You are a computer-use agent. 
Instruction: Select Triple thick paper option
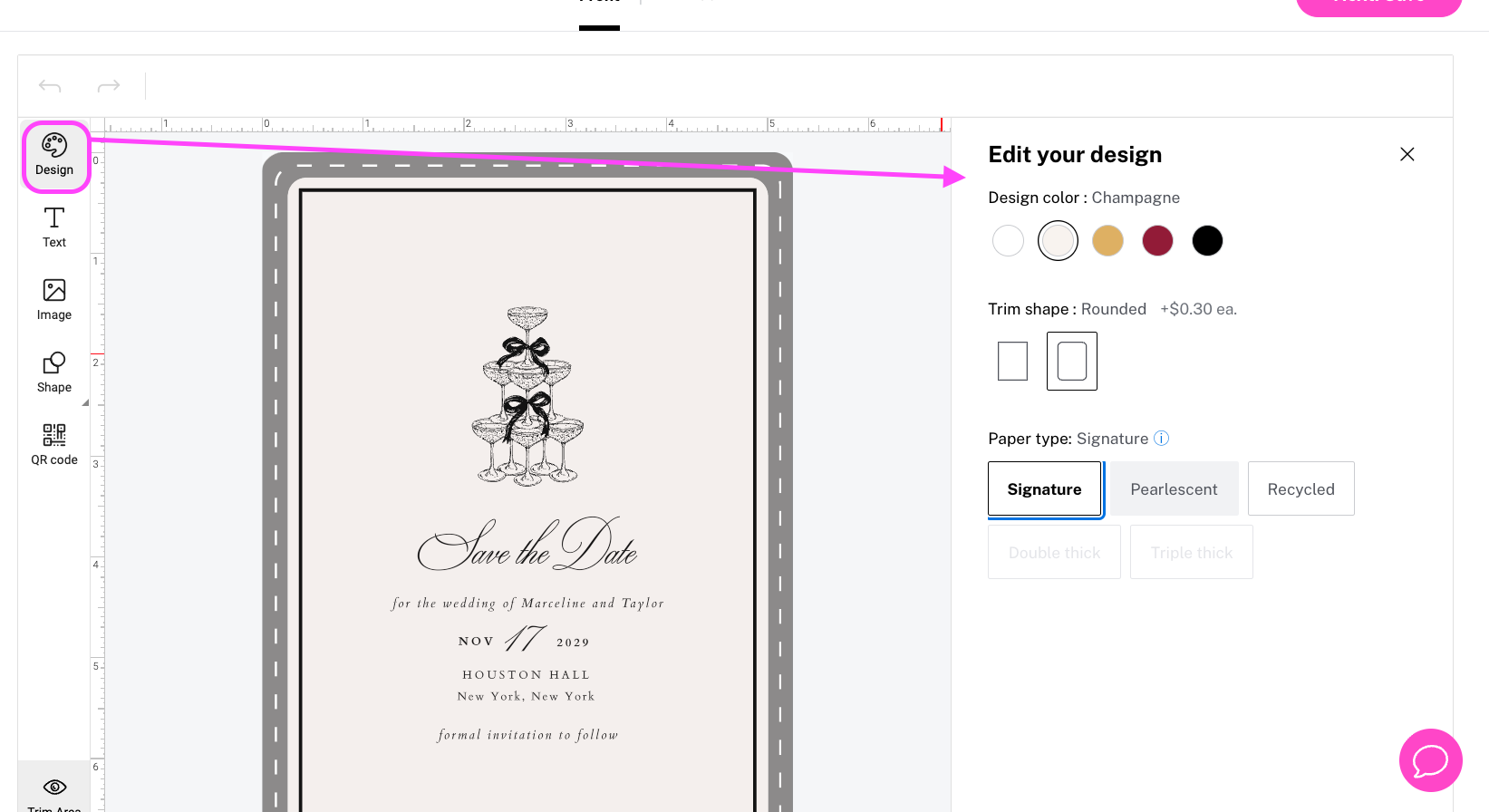pos(1192,552)
